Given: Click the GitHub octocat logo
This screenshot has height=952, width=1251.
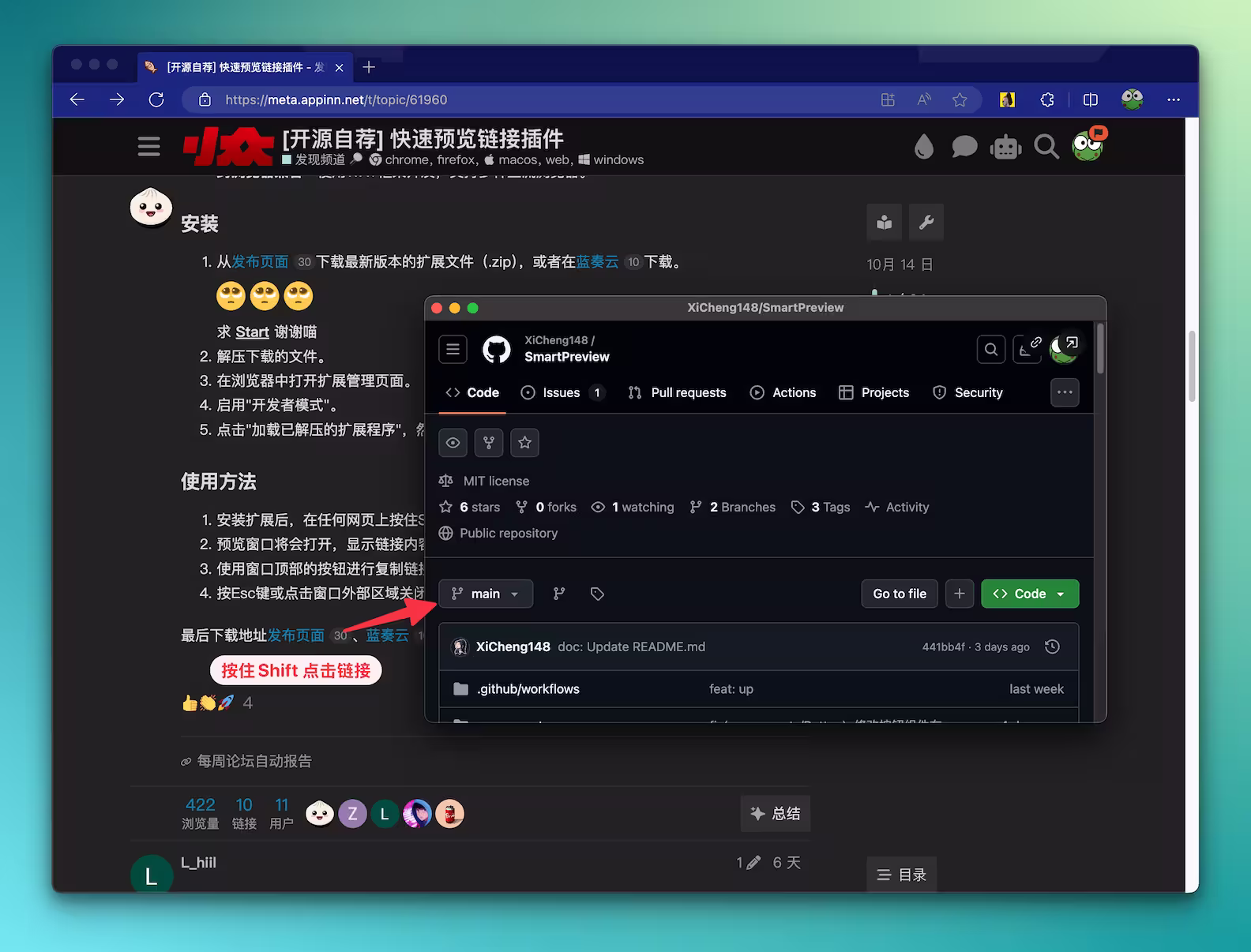Looking at the screenshot, I should [497, 349].
